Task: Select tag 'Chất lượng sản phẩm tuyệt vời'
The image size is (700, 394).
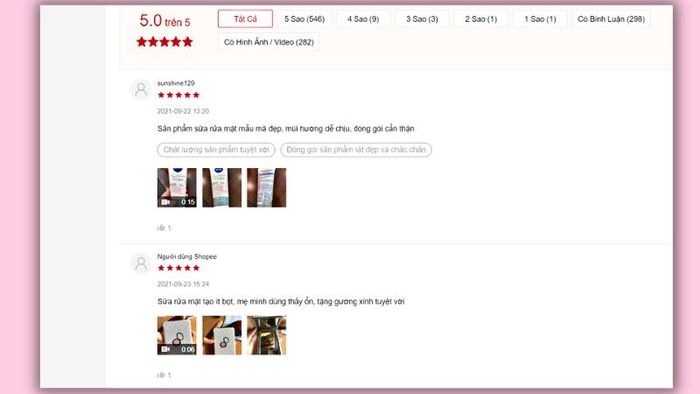Action: click(x=216, y=149)
